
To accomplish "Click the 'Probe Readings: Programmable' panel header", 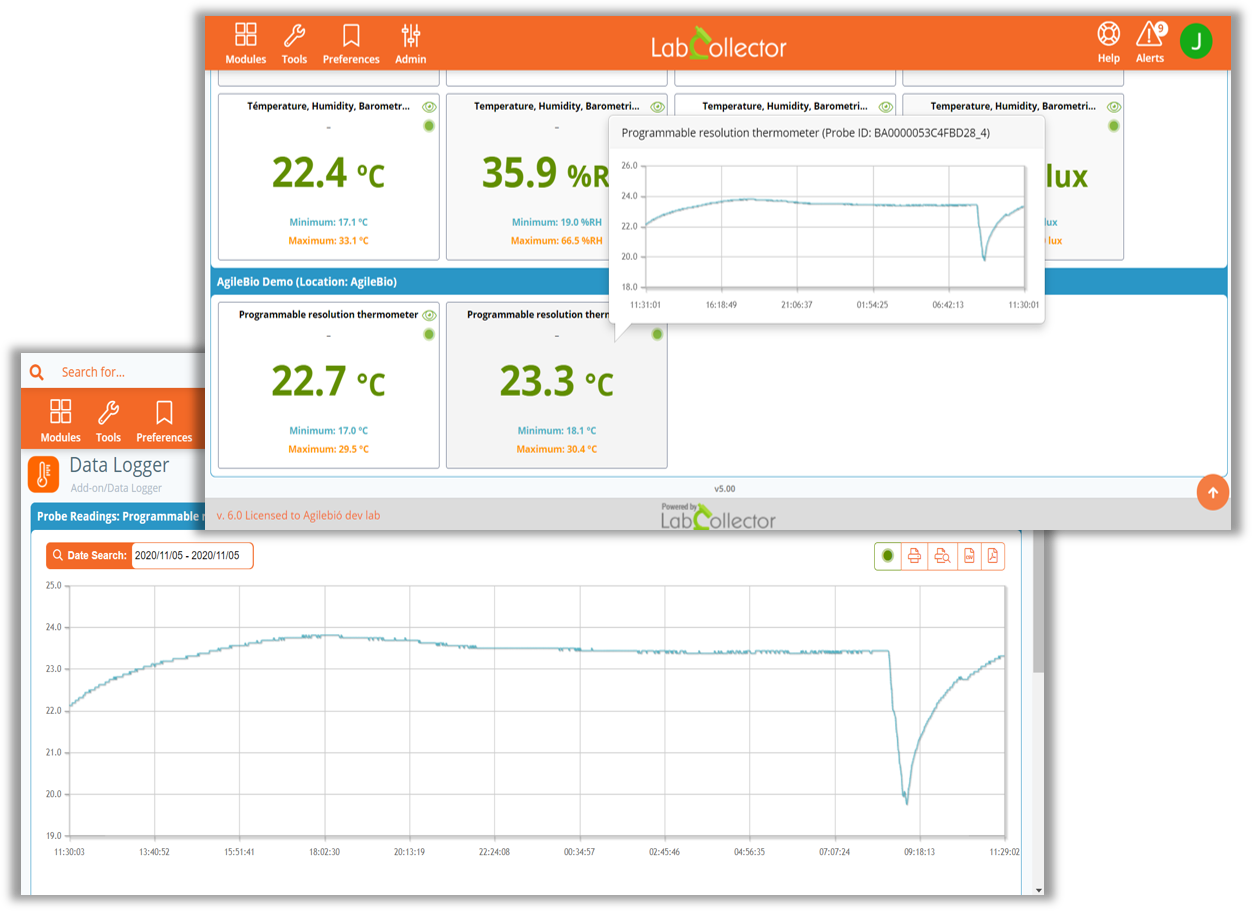I will [x=118, y=516].
